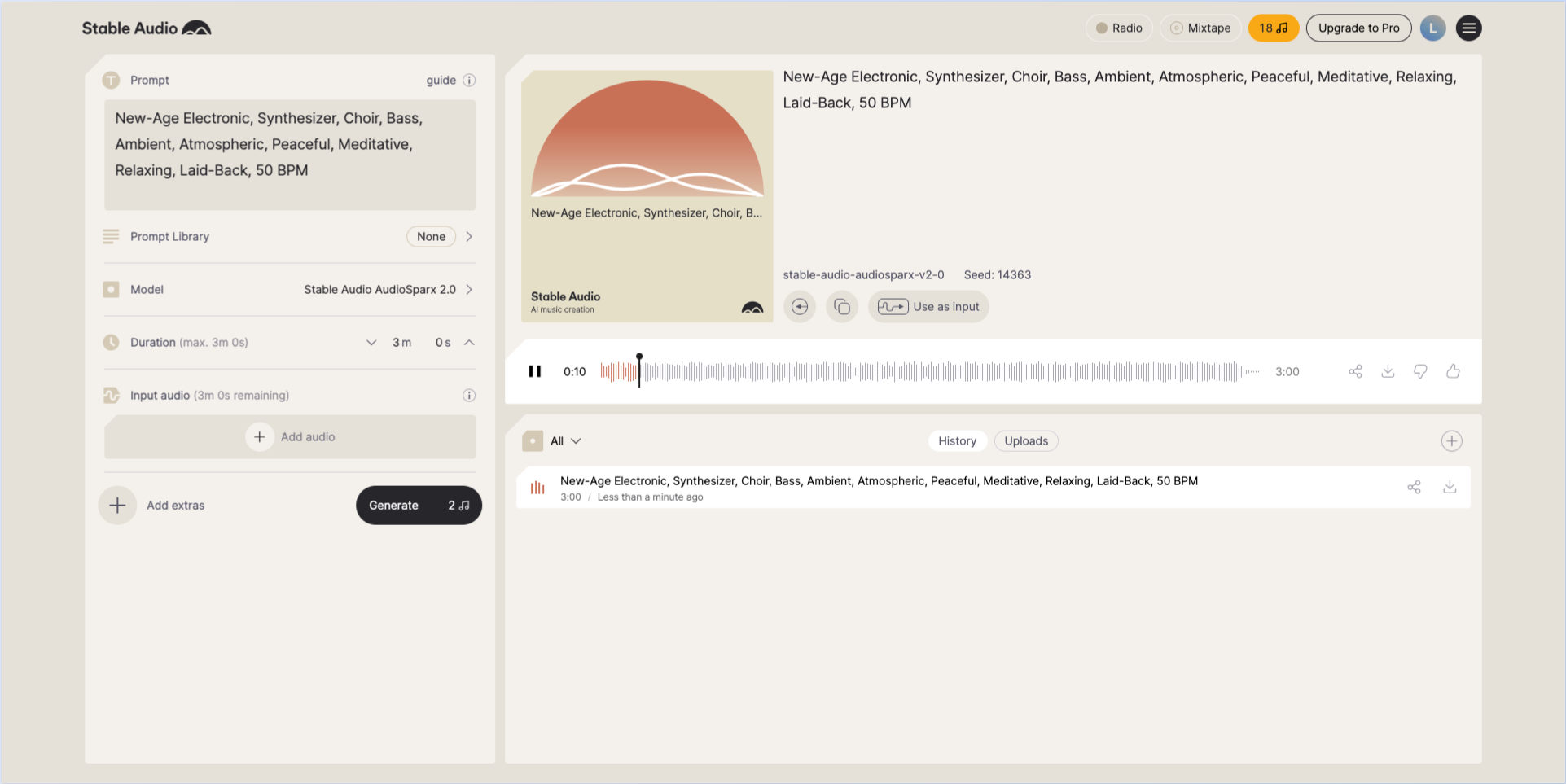The height and width of the screenshot is (784, 1566).
Task: Click the All filter square icon
Action: point(533,440)
